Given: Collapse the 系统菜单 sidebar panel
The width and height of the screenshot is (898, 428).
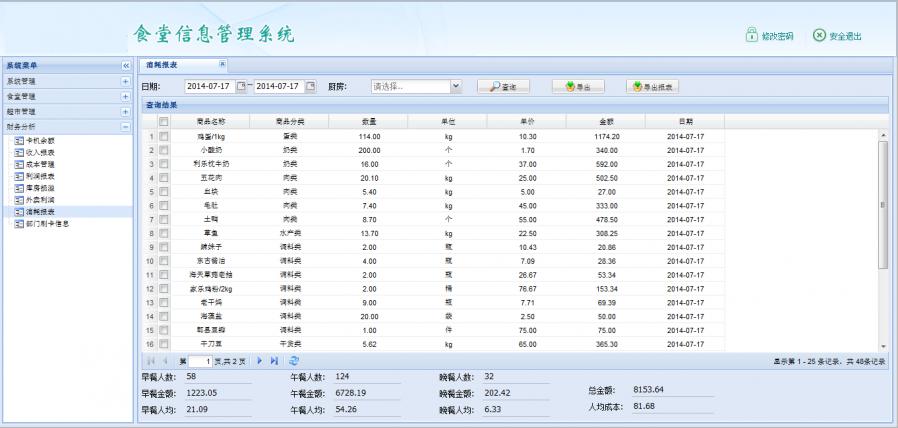Looking at the screenshot, I should 126,65.
